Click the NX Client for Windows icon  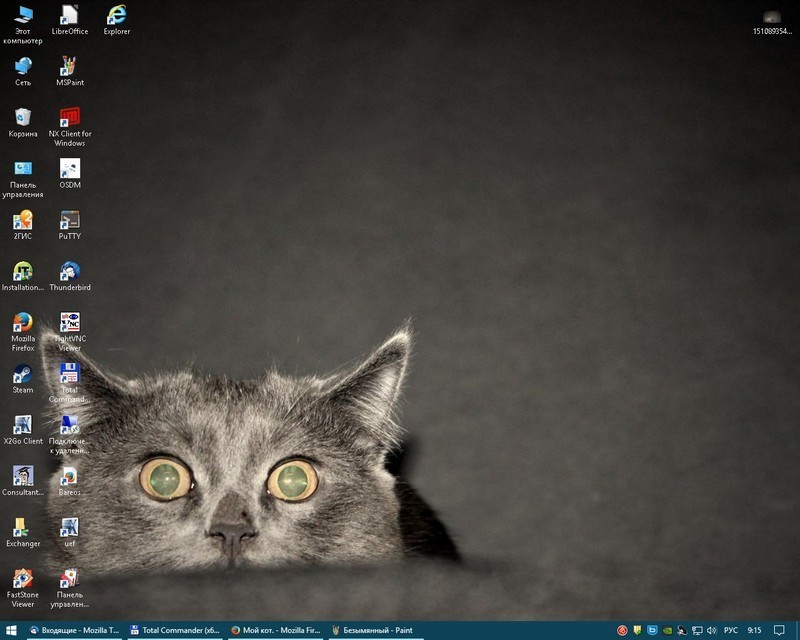coord(69,118)
